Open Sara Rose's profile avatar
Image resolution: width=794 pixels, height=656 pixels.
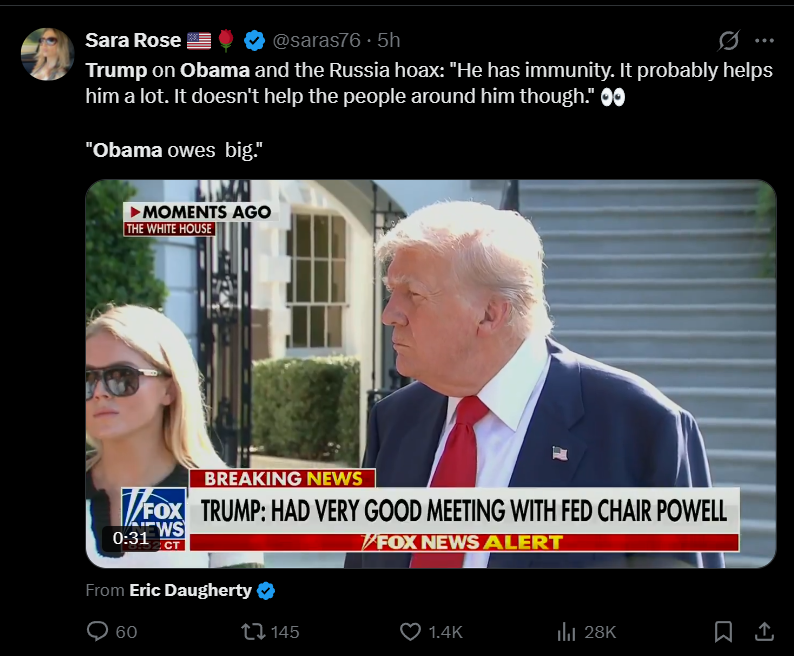pos(48,54)
